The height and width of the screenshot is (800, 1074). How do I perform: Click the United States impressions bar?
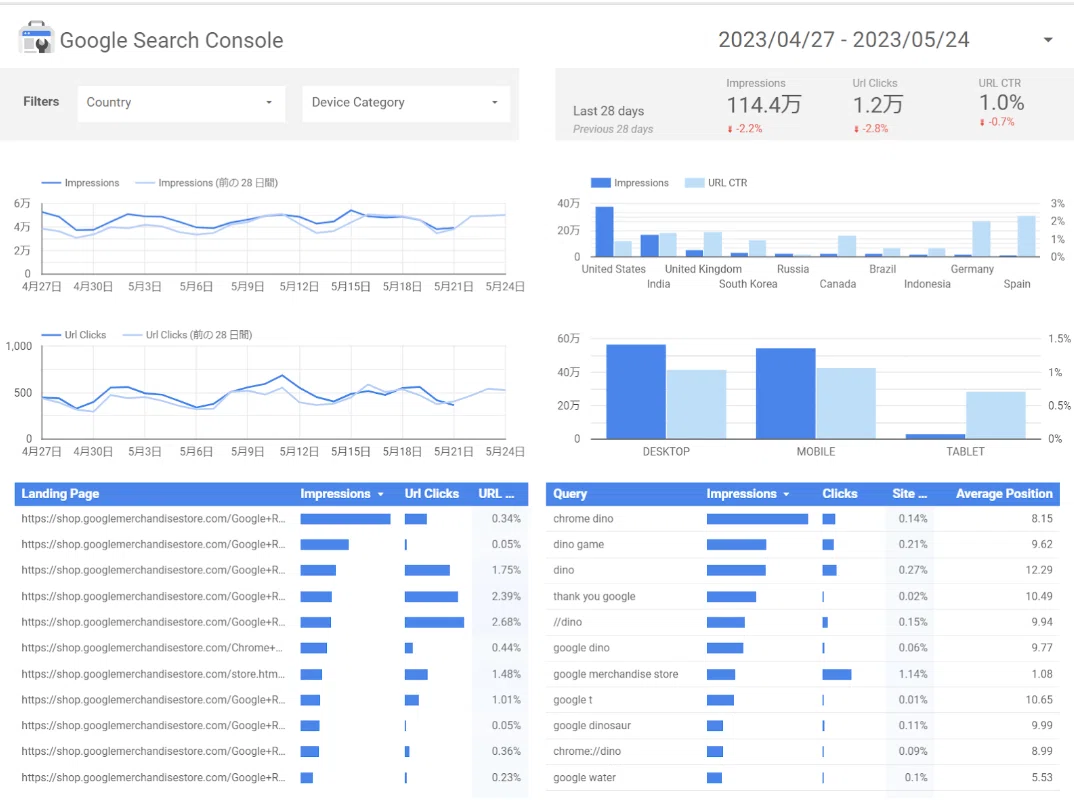point(604,232)
